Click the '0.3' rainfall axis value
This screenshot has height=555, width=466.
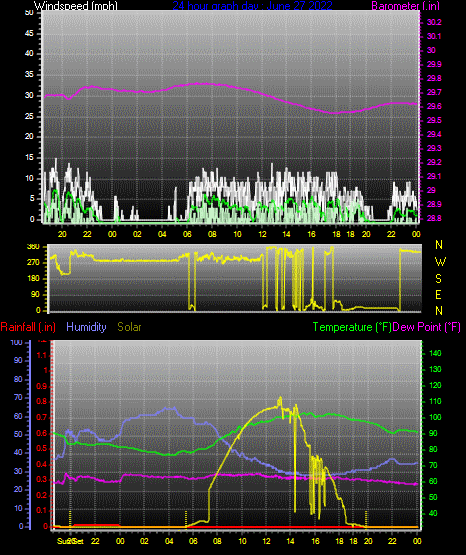(41, 480)
